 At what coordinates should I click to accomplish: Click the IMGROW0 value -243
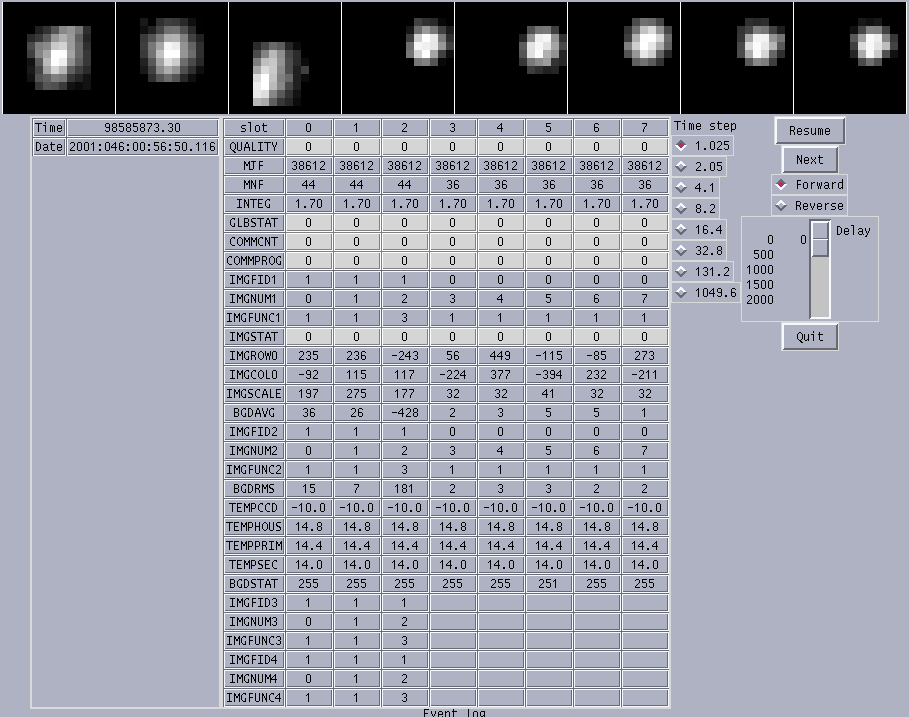(x=405, y=356)
